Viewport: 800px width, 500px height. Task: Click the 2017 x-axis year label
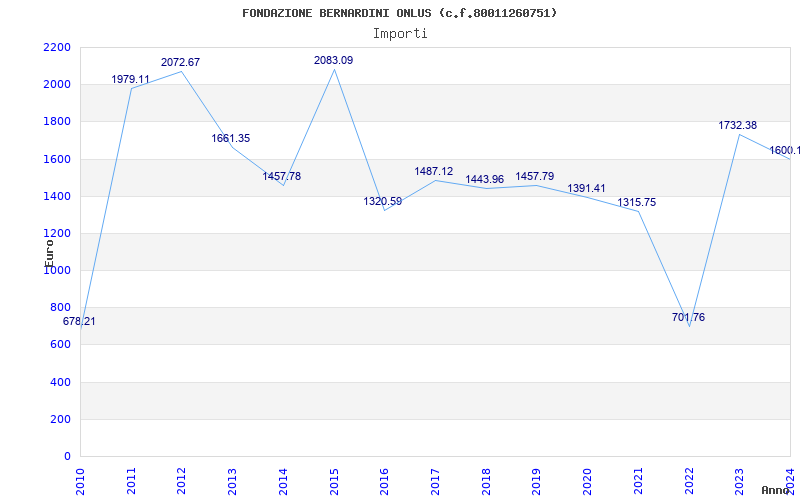coord(435,481)
